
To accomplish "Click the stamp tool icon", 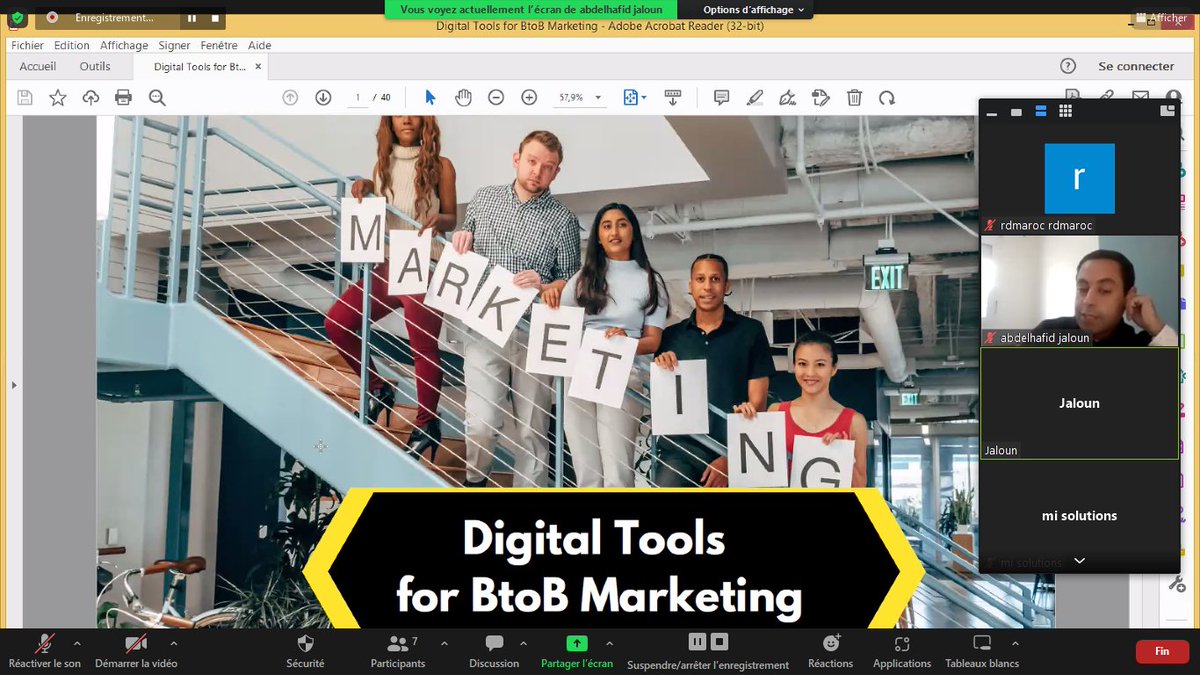I will (821, 97).
